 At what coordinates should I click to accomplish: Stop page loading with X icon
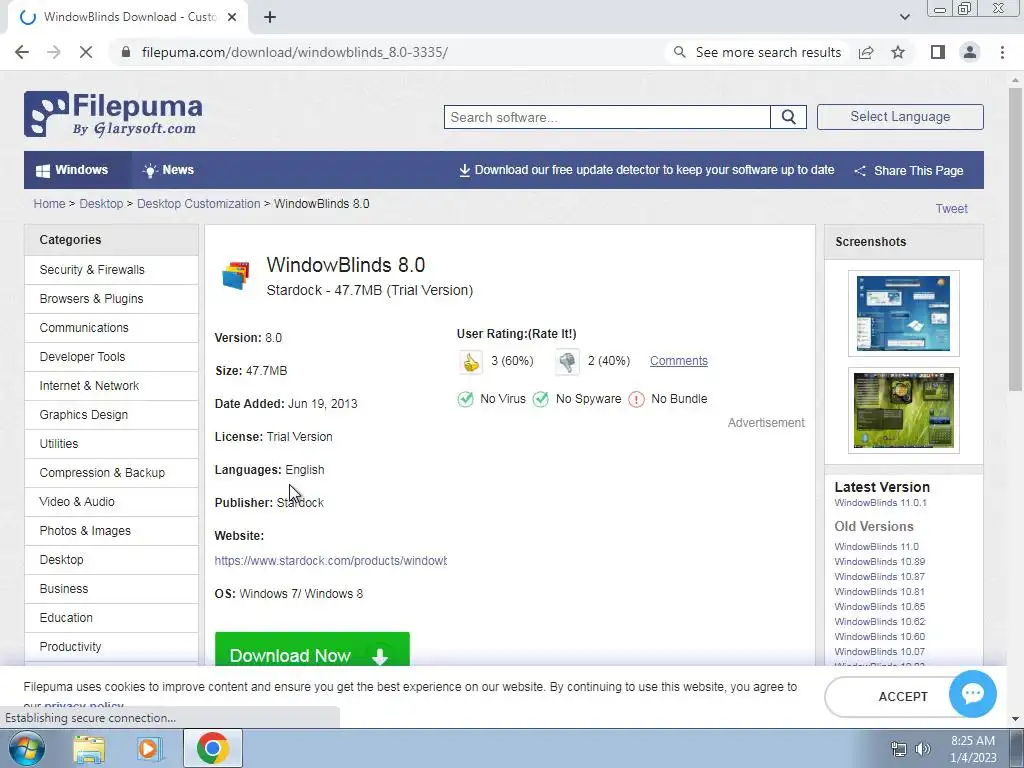[x=86, y=52]
